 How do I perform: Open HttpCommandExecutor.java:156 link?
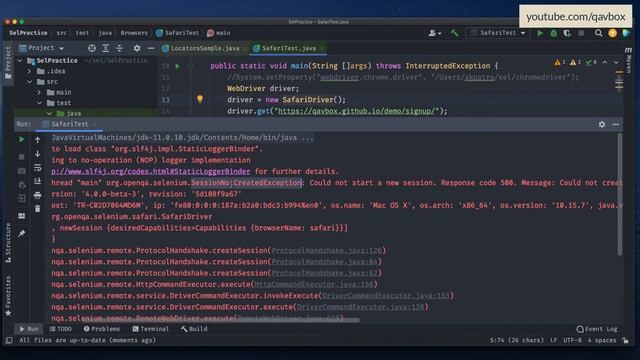pyautogui.click(x=314, y=284)
